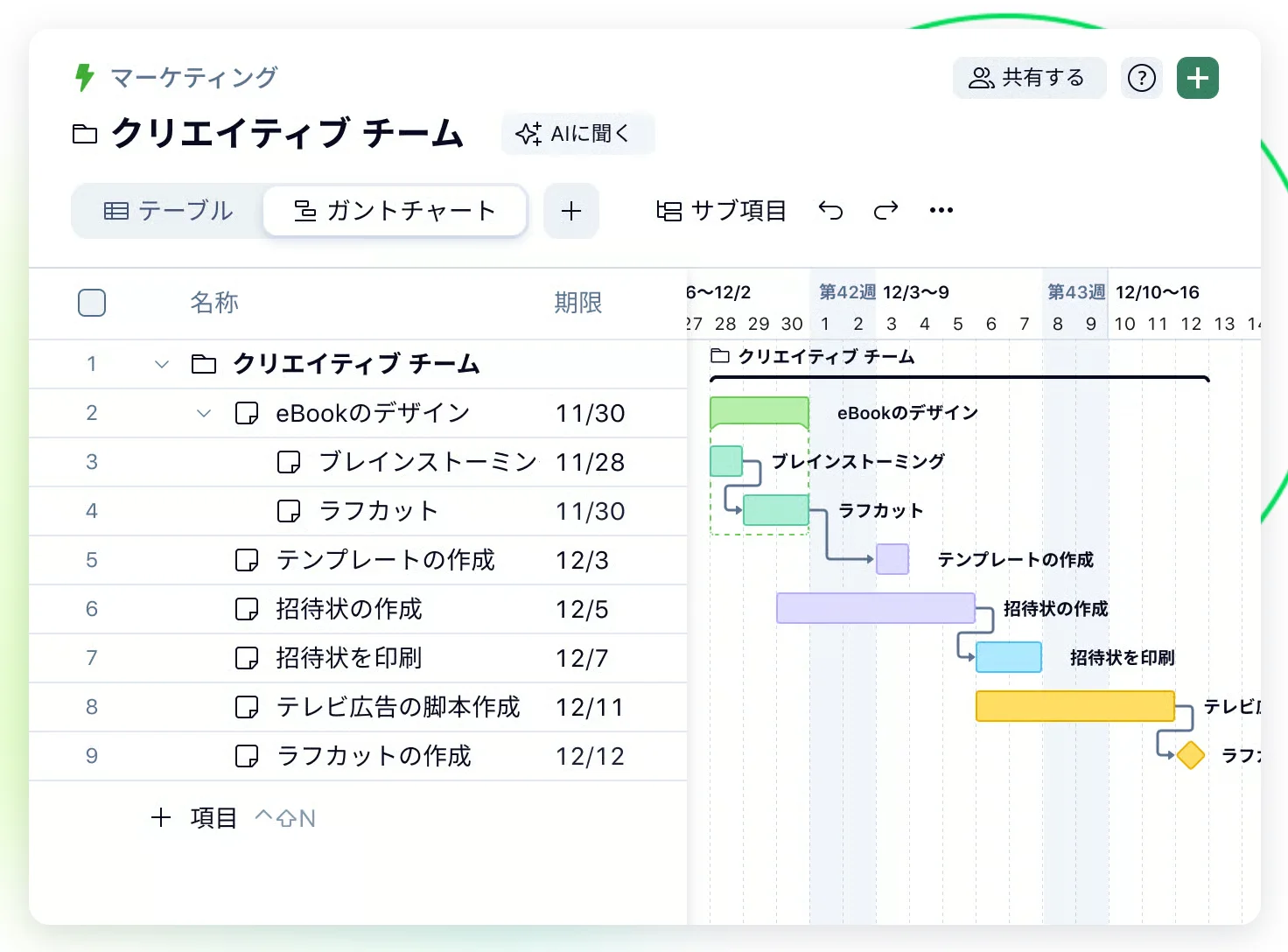The height and width of the screenshot is (952, 1288).
Task: Click the purple テンプレートの作成 Gantt bar
Action: [892, 559]
